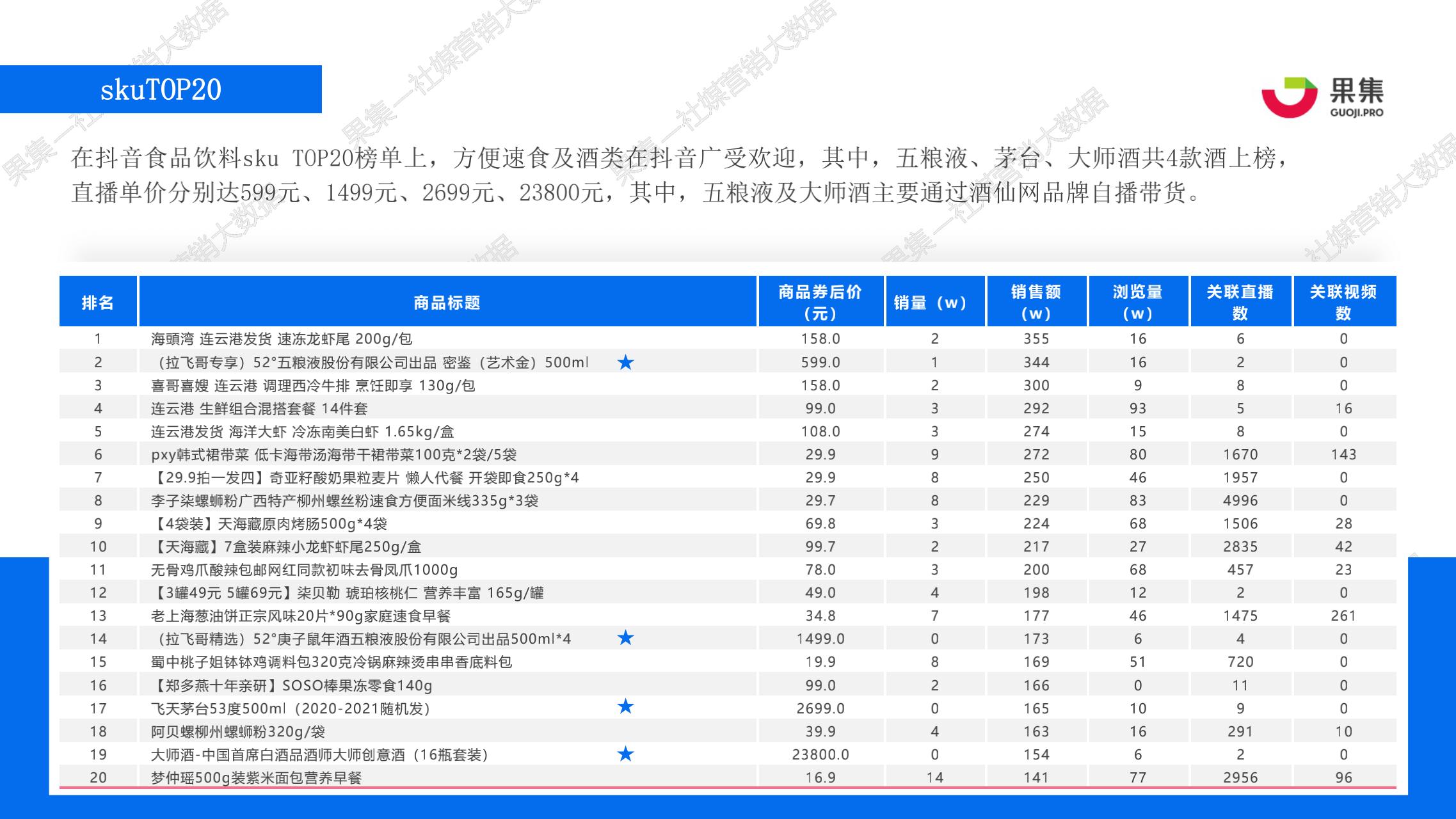Image resolution: width=1456 pixels, height=819 pixels.
Task: Click the 关联视频数 column header
Action: [1344, 302]
